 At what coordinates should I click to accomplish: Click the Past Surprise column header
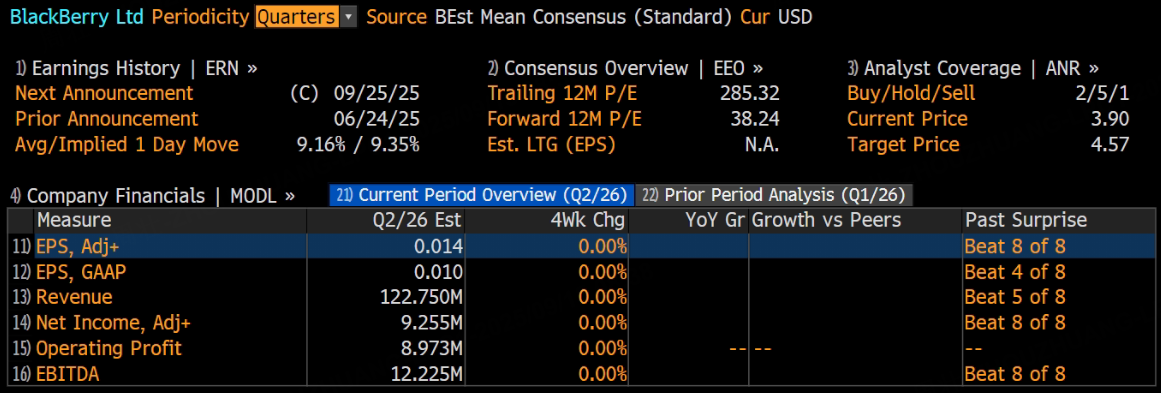pos(1026,220)
